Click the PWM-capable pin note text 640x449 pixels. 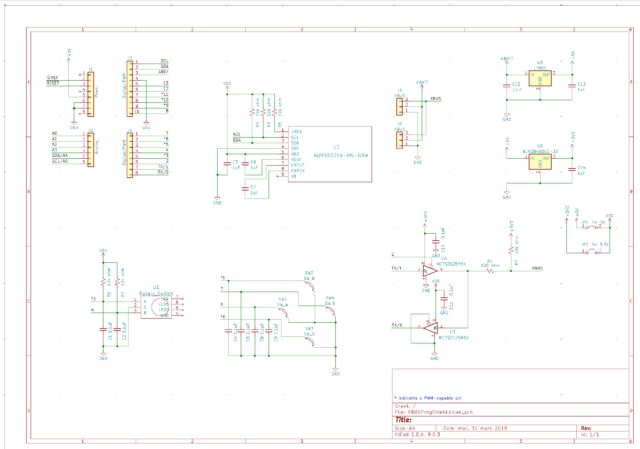tap(432, 398)
